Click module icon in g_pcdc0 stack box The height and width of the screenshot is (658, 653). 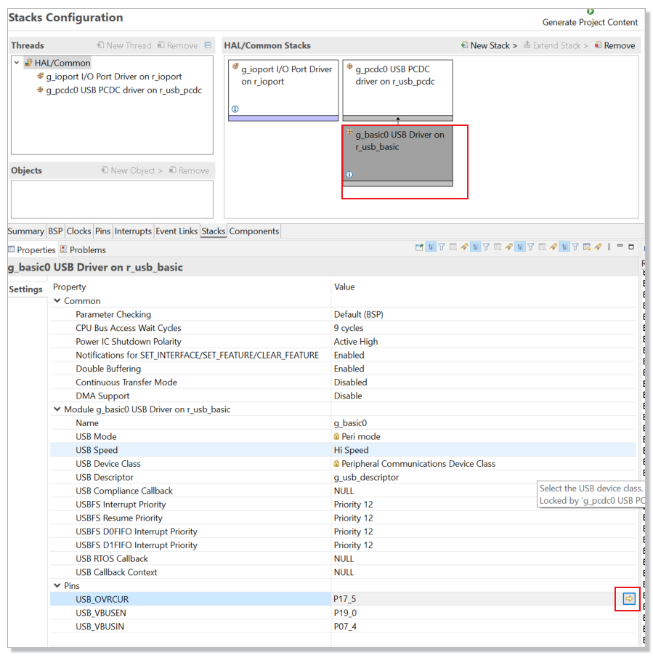point(349,66)
